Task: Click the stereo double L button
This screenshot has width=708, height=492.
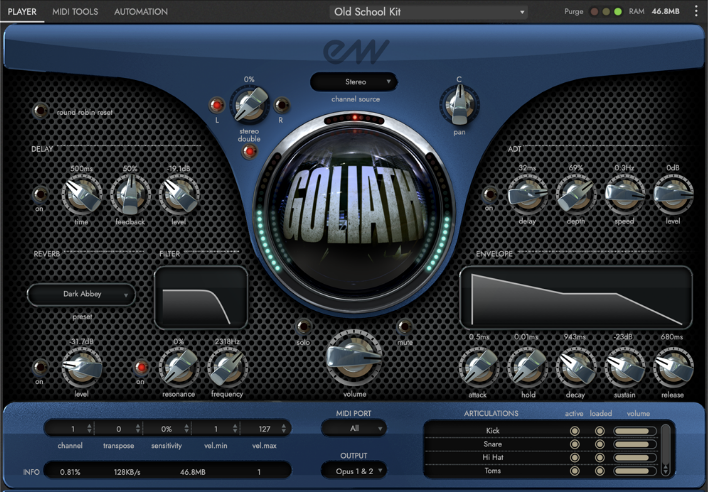Action: click(217, 104)
